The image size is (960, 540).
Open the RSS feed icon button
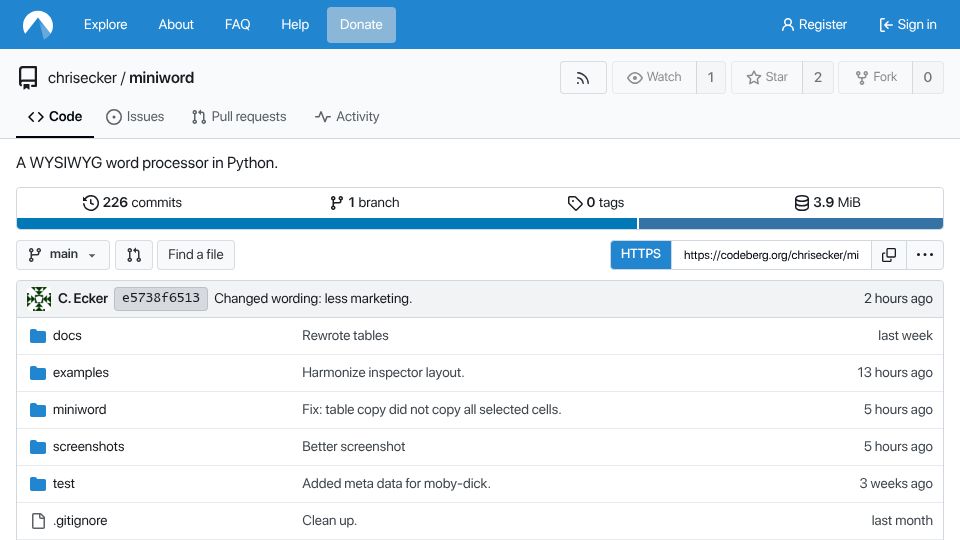tap(583, 77)
